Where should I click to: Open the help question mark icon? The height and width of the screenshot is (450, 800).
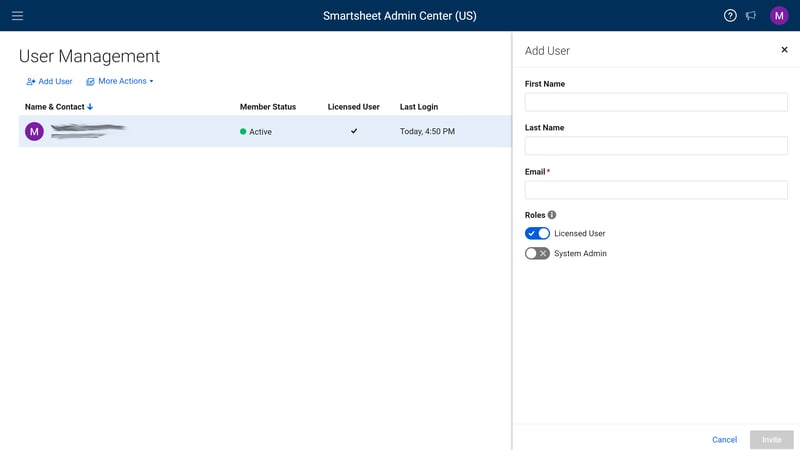coord(730,16)
